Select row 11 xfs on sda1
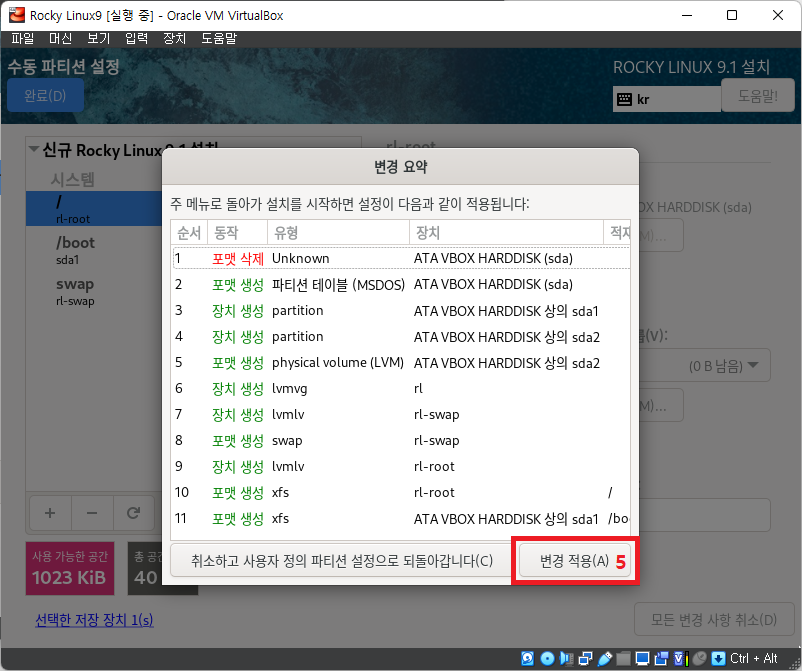Screen dimensions: 802x671 (401, 519)
